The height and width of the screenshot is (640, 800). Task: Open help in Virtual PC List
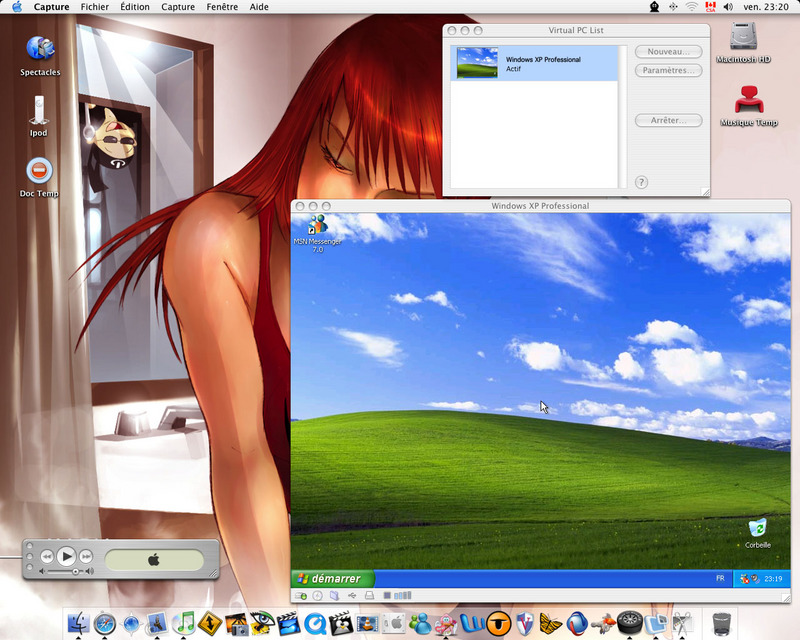[641, 182]
